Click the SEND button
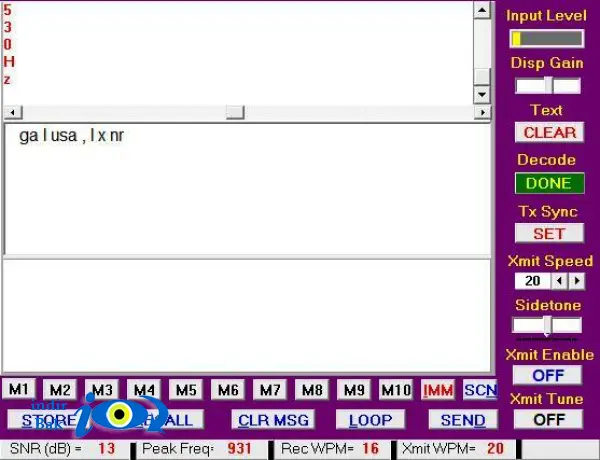The width and height of the screenshot is (600, 460). (463, 420)
